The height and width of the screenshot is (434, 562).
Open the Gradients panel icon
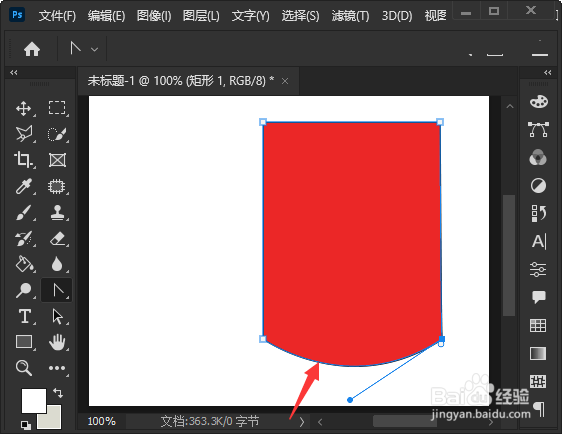pos(538,353)
